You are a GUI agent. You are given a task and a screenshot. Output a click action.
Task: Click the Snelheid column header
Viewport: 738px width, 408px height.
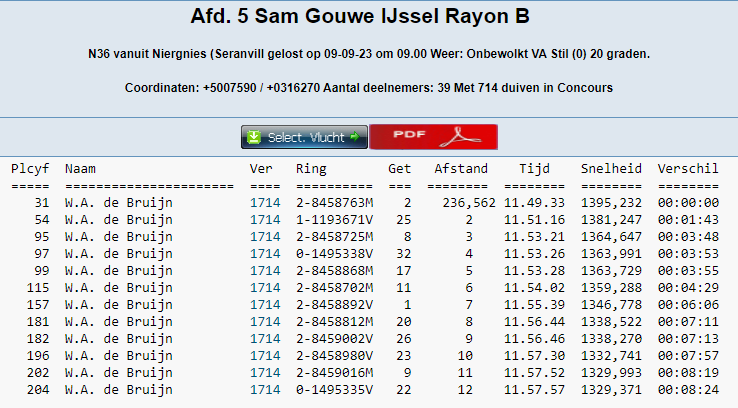(611, 168)
